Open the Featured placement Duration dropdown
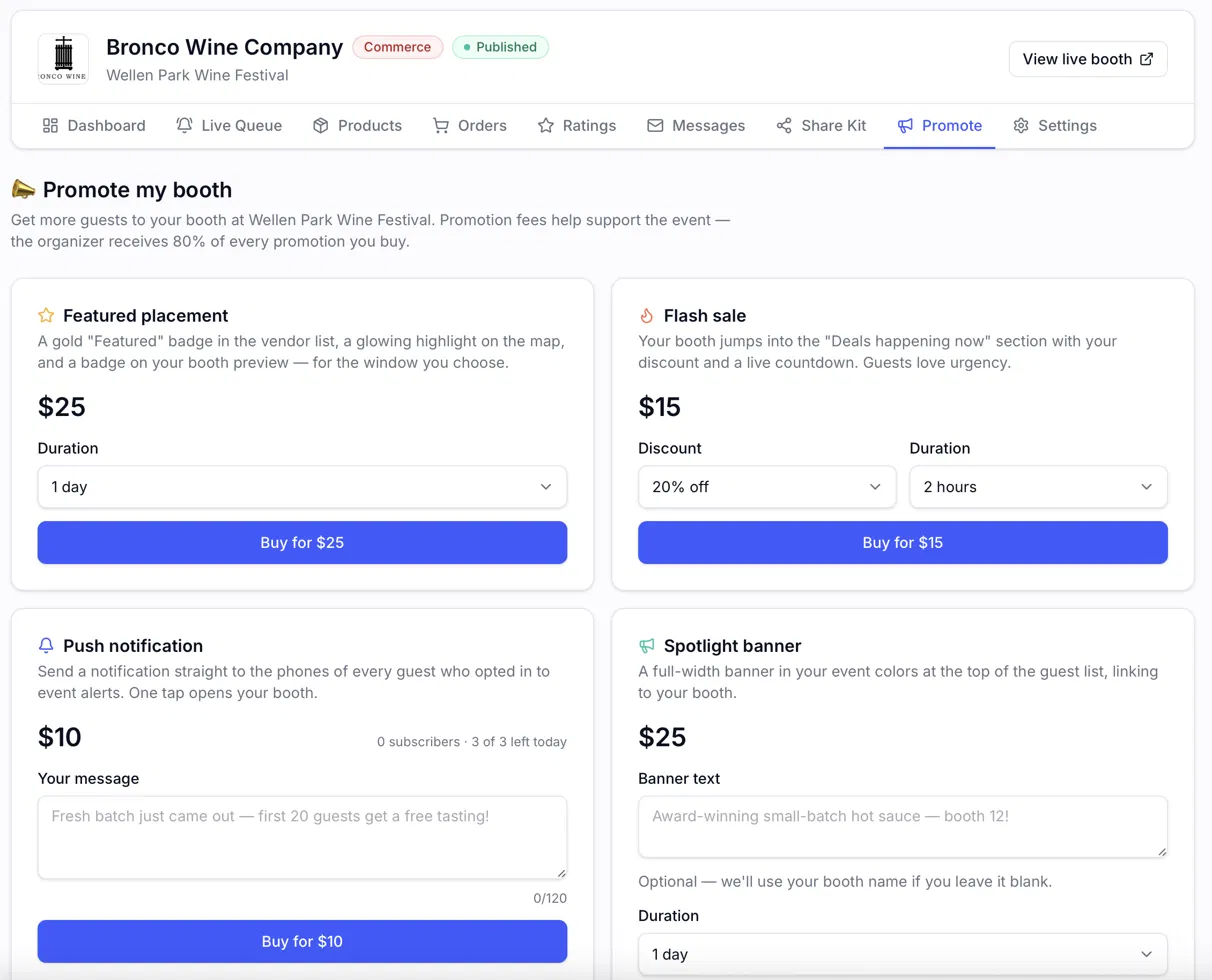1212x980 pixels. 302,487
